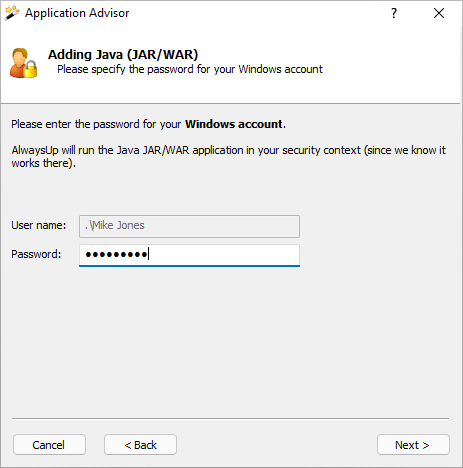463x468 pixels.
Task: Click the user with padlock icon
Action: point(23,63)
